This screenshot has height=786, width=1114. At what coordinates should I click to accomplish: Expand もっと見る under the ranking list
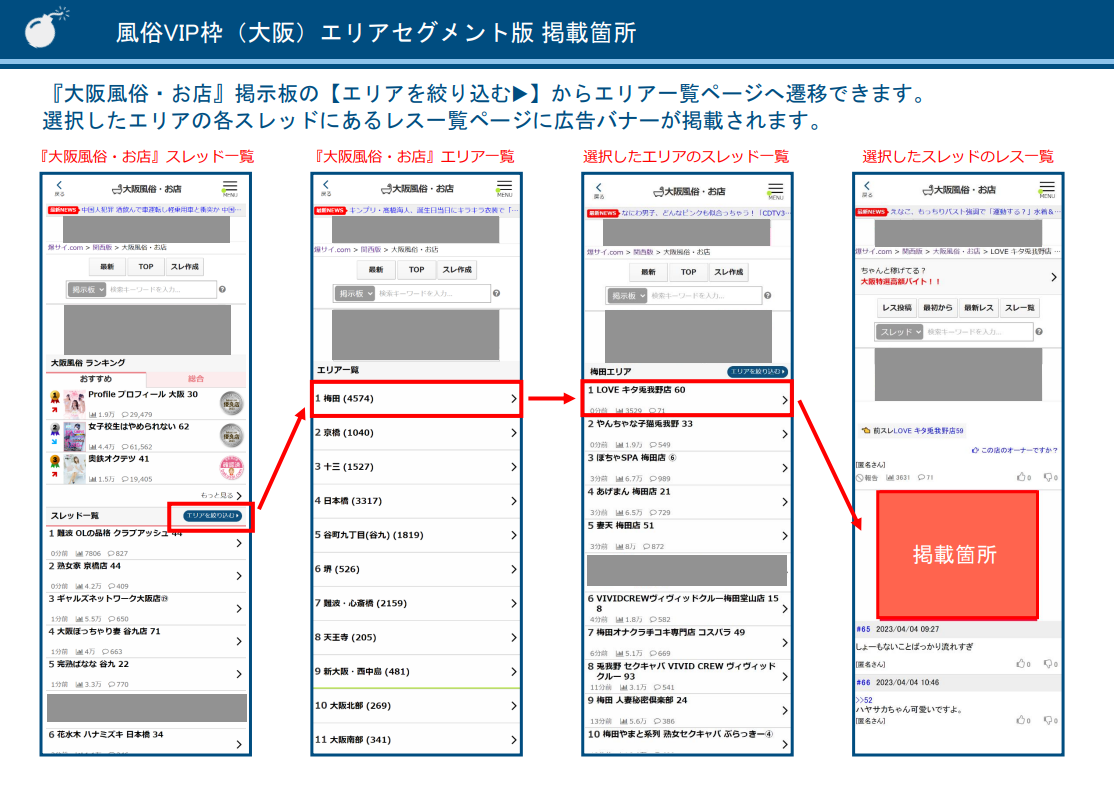click(221, 495)
